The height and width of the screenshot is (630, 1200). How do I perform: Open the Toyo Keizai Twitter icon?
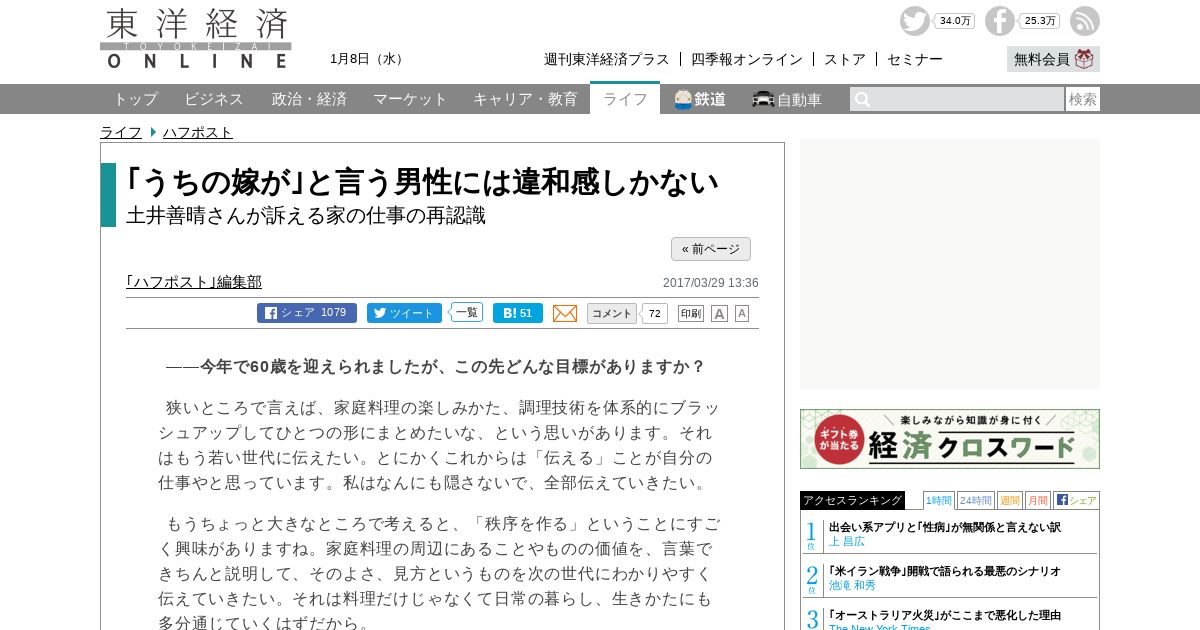pyautogui.click(x=914, y=21)
